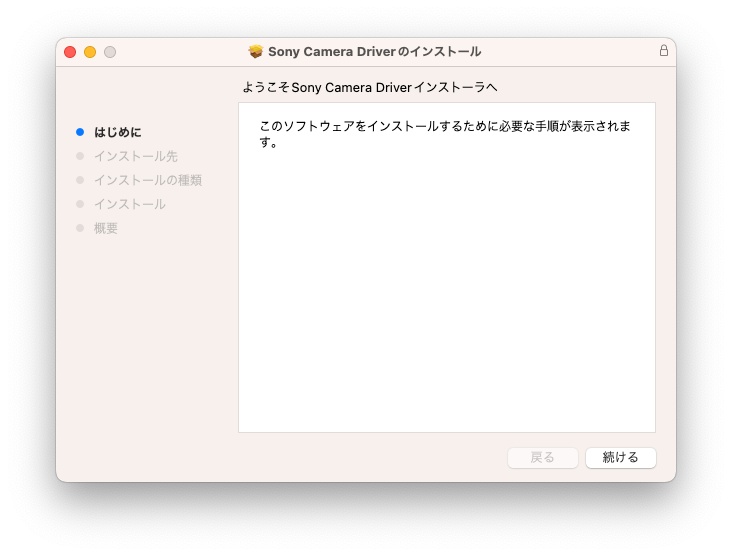
Task: Select the インストール step label in the sidebar
Action: click(130, 204)
